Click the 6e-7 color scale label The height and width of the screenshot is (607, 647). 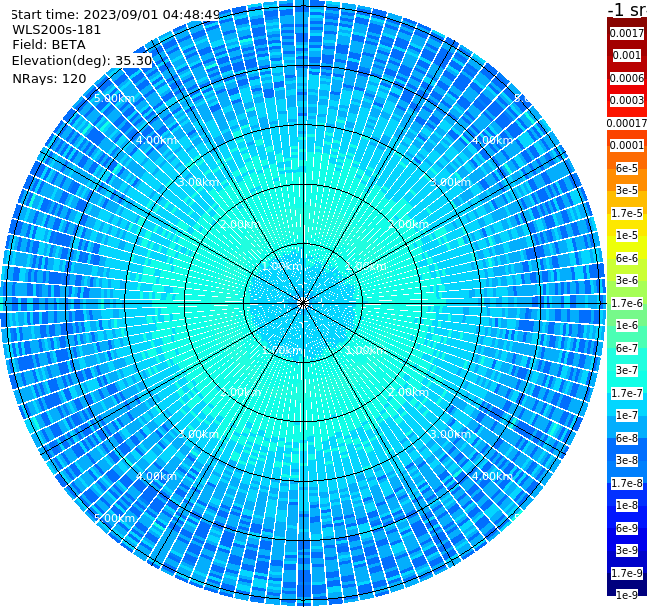click(627, 348)
